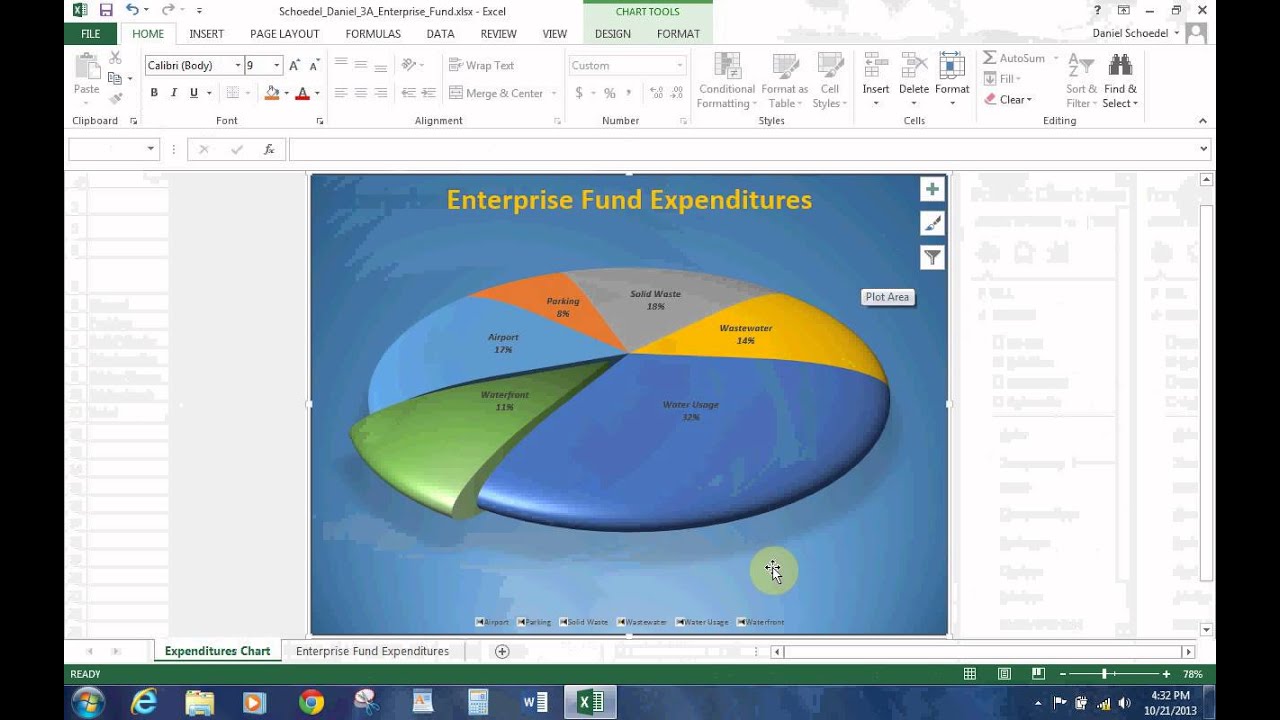Click the Undo arrow icon
The height and width of the screenshot is (720, 1280).
point(132,10)
